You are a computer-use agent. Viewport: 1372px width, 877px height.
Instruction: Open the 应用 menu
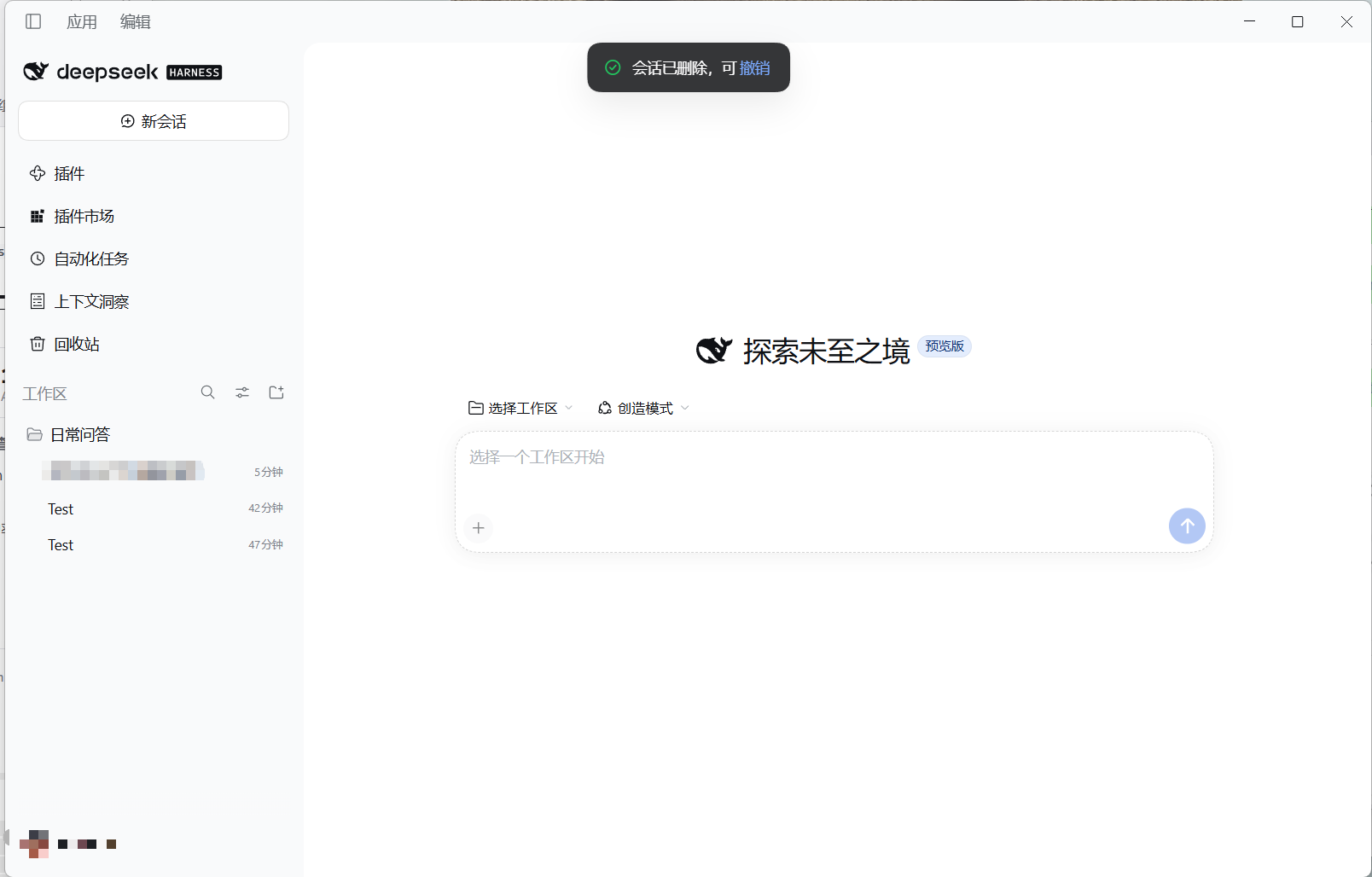82,21
